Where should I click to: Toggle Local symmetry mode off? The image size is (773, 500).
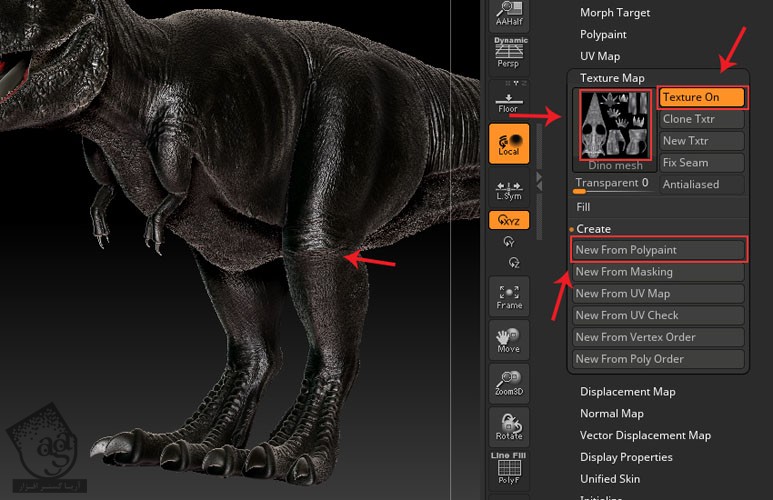coord(509,144)
